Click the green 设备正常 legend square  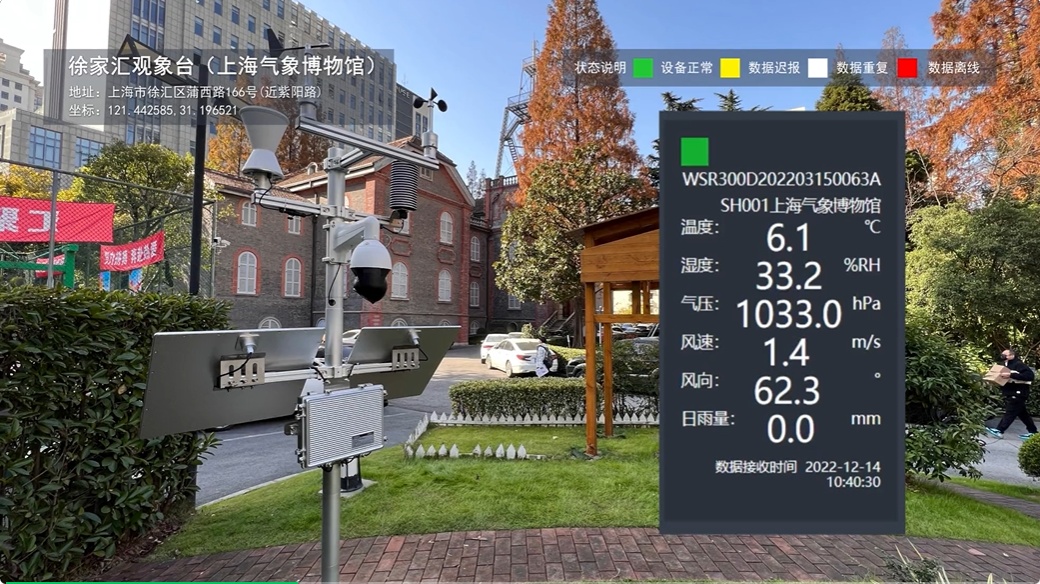click(x=643, y=68)
